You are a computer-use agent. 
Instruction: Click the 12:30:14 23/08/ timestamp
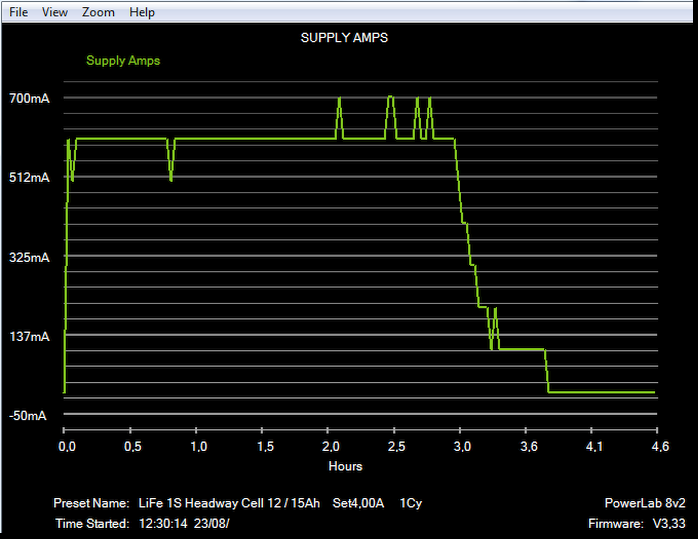click(x=184, y=523)
